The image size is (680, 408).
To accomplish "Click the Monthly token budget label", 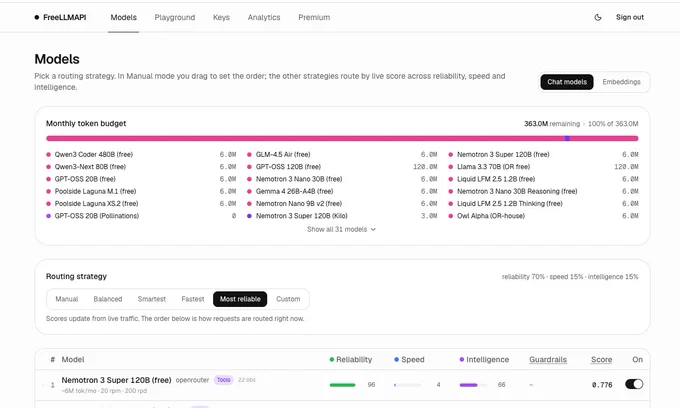I will point(86,123).
